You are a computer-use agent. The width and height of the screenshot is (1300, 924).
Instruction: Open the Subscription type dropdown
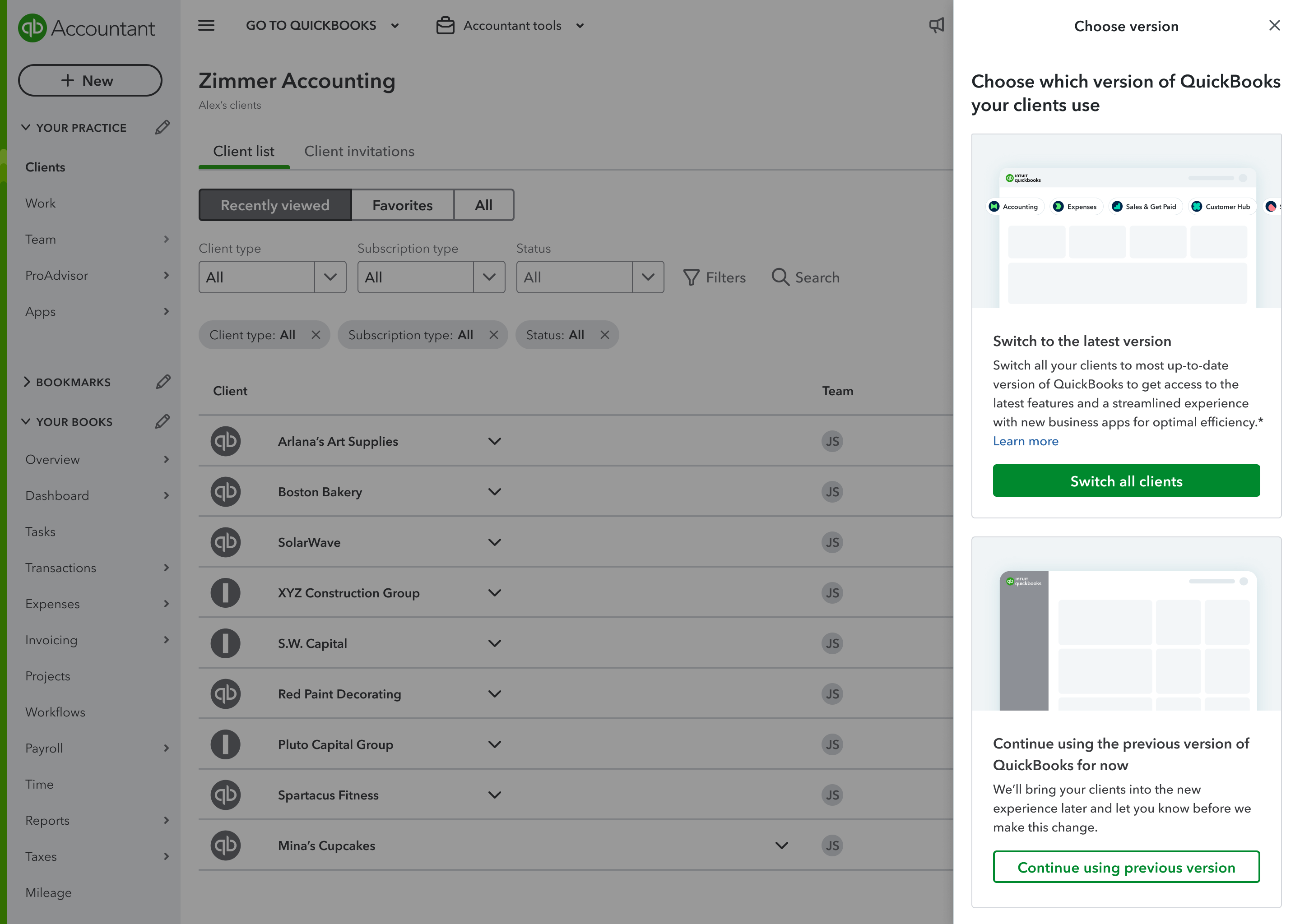(431, 277)
